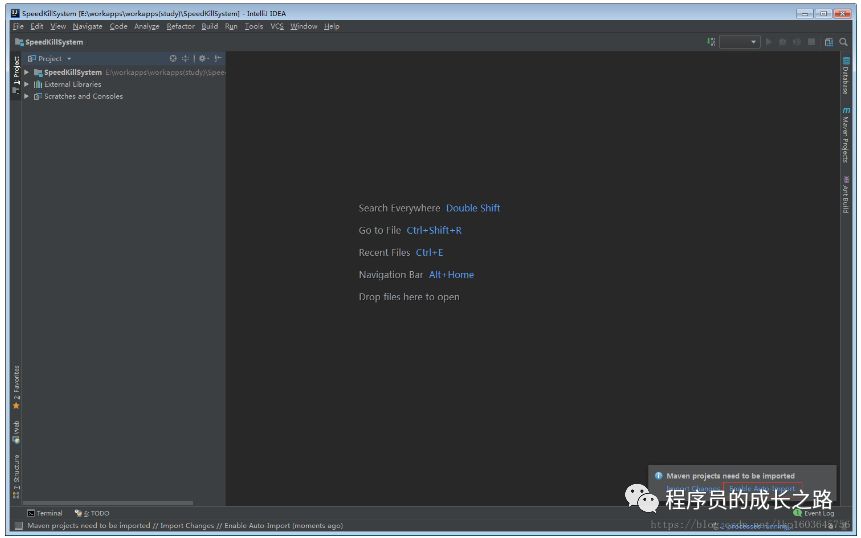Toggle the Web side tab

(x=16, y=432)
